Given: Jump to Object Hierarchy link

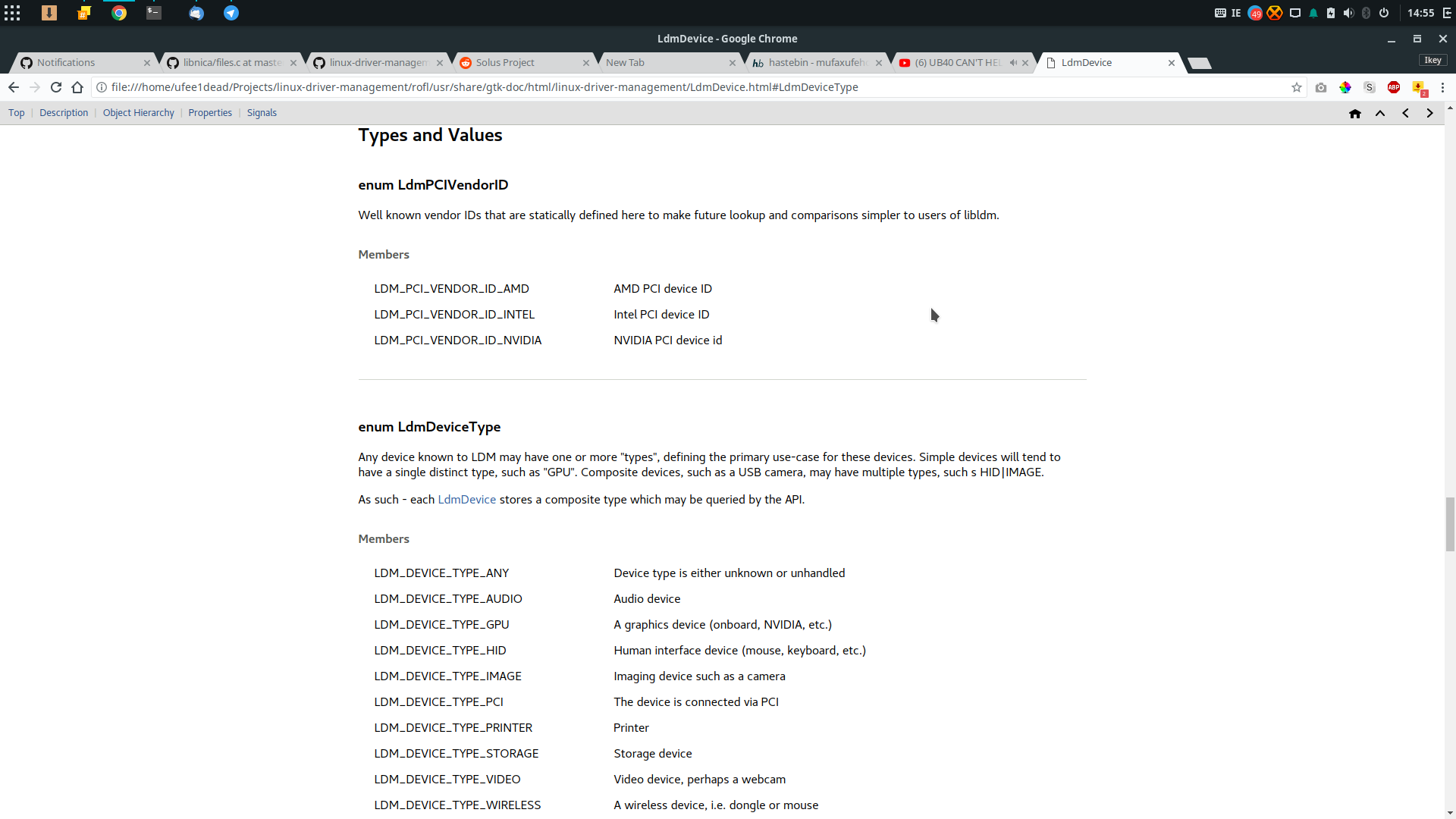Looking at the screenshot, I should point(139,113).
